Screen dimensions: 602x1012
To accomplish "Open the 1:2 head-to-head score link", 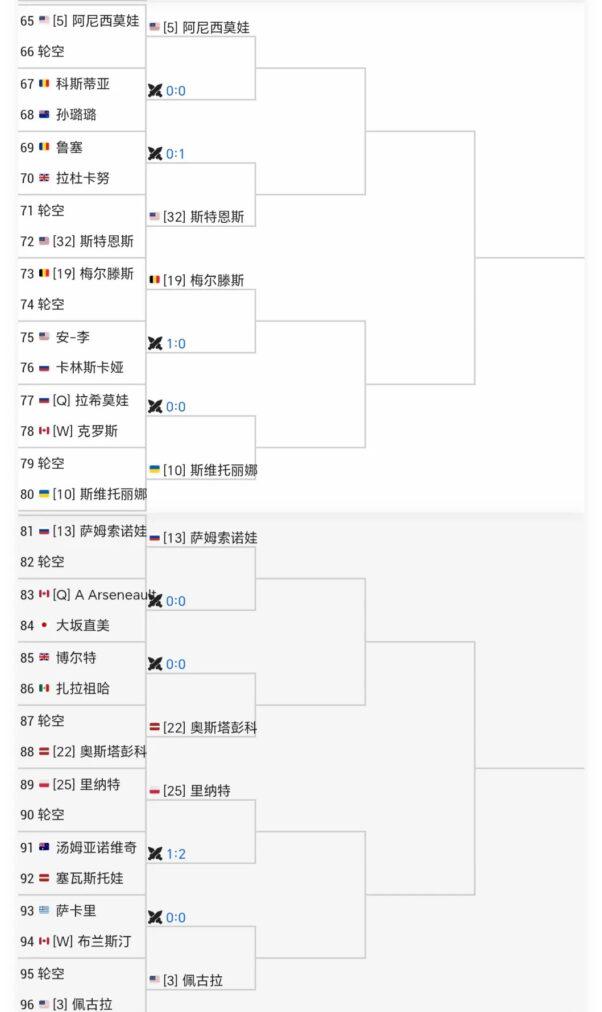I will tap(176, 854).
